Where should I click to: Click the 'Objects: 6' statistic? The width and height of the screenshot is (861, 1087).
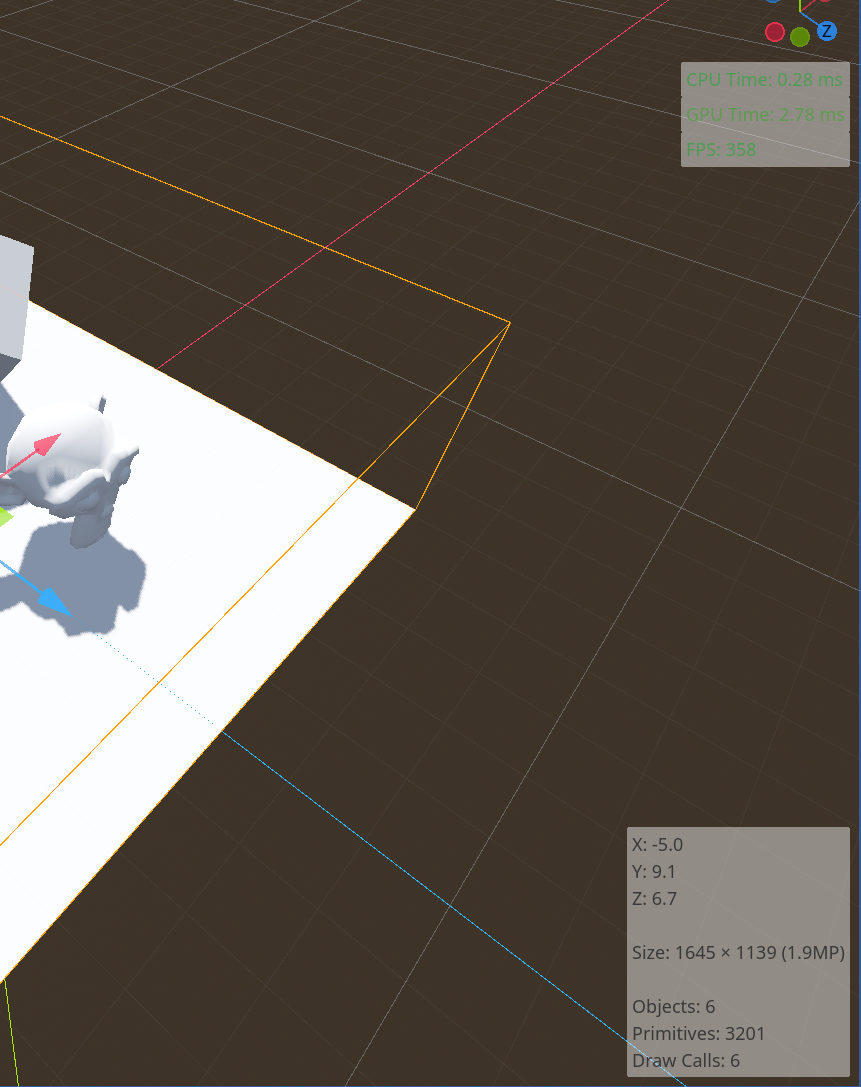tap(673, 1007)
